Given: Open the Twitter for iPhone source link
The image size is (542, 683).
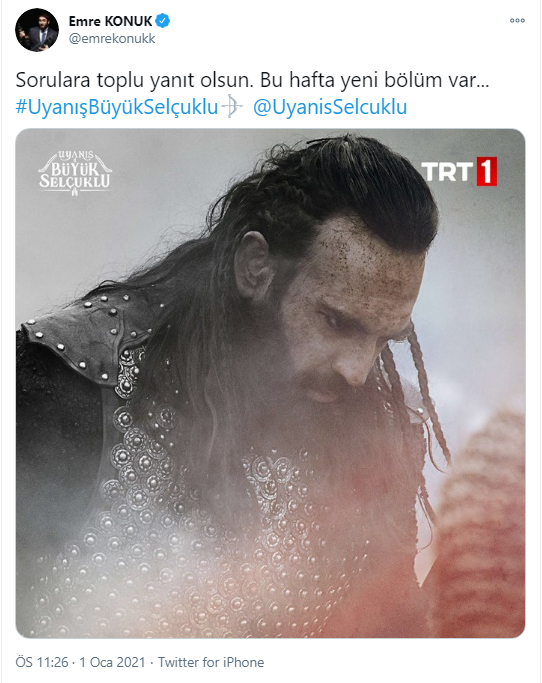Looking at the screenshot, I should pos(211,662).
